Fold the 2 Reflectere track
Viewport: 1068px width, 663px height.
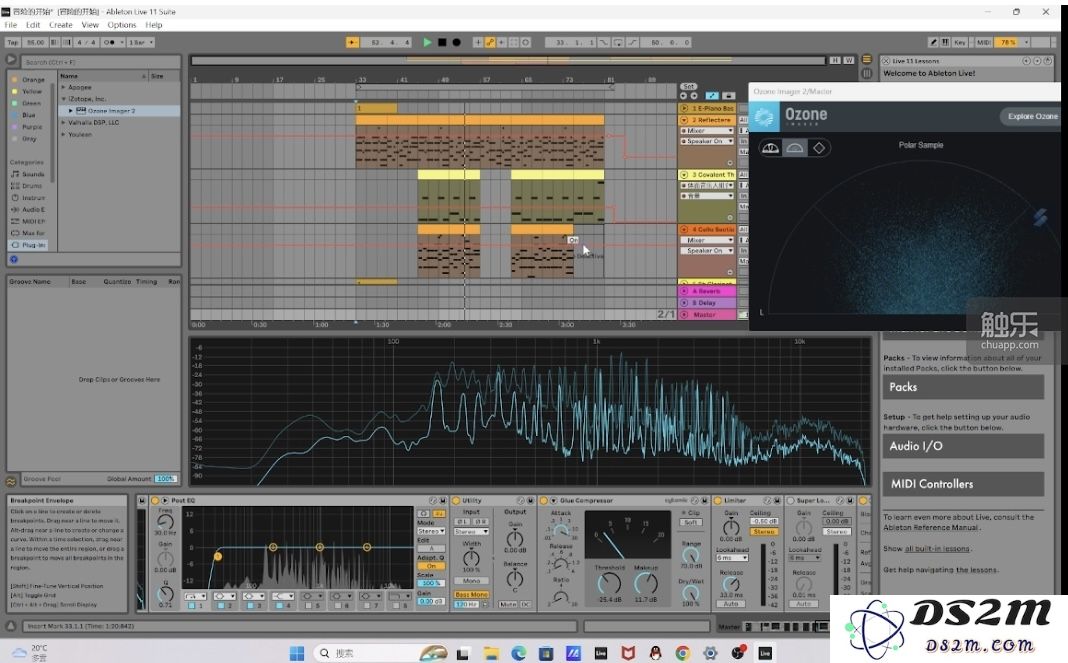click(x=684, y=120)
